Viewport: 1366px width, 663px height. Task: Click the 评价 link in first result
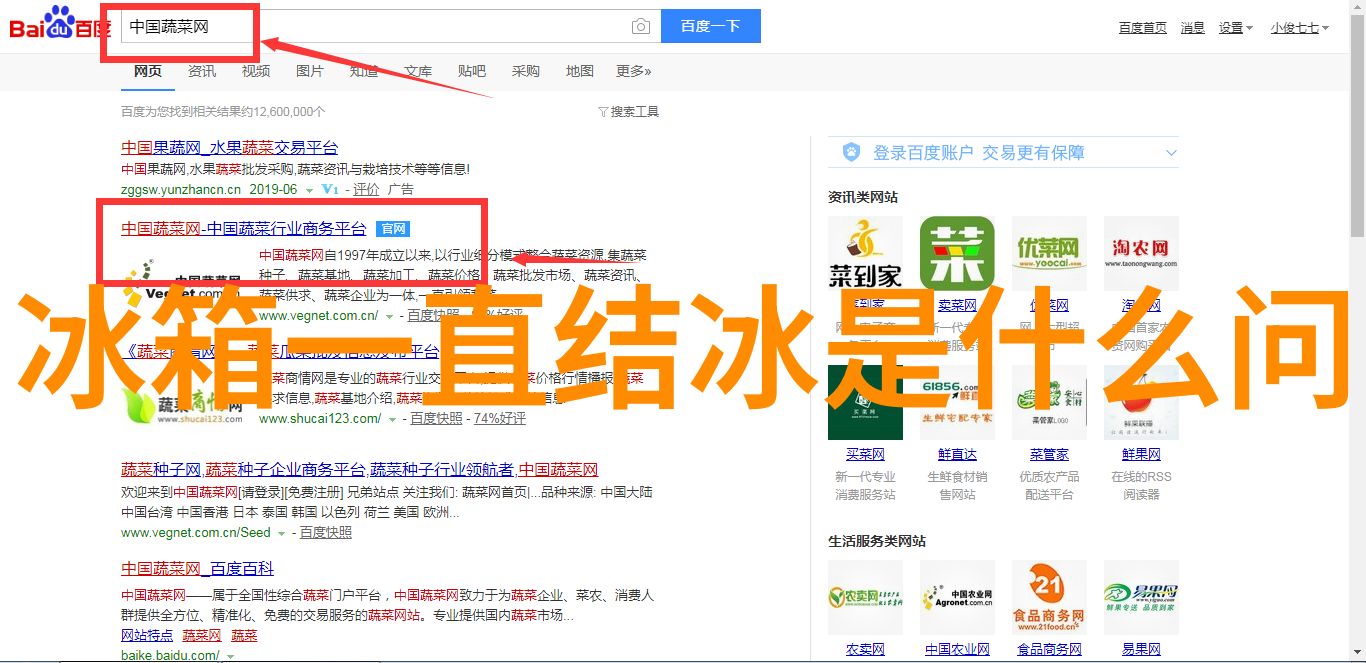[x=365, y=189]
